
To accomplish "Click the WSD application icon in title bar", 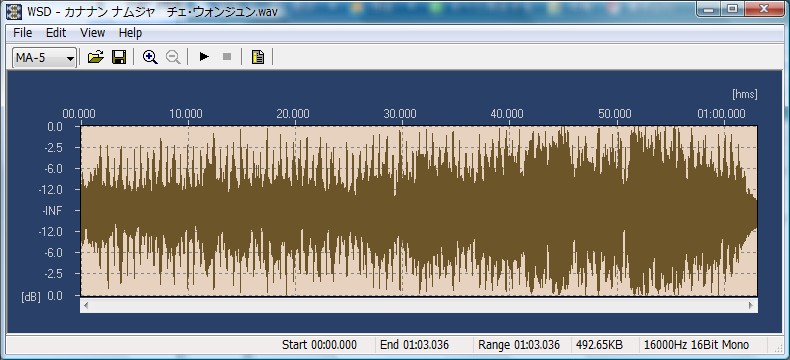I will (x=14, y=11).
